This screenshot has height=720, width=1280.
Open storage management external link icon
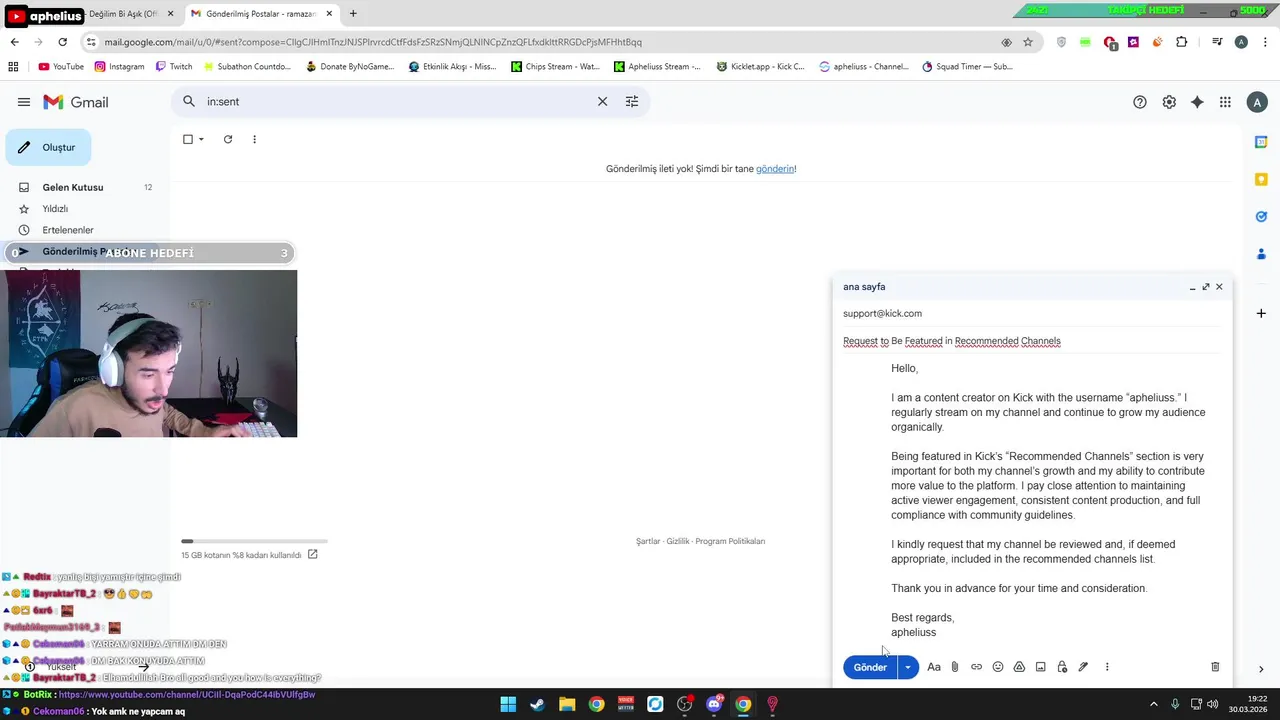313,554
